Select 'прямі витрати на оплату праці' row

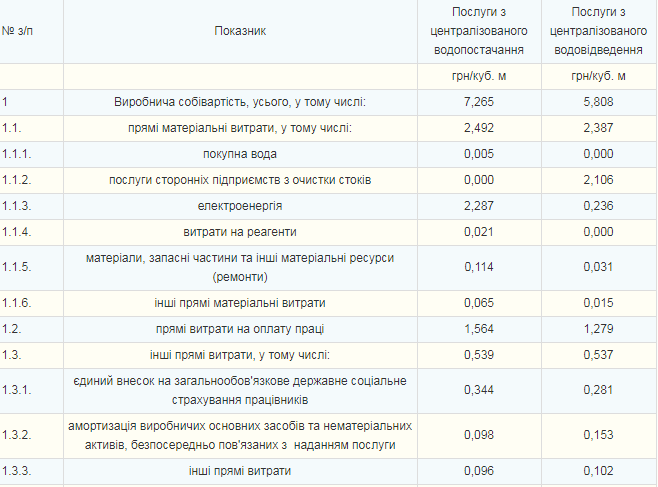click(240, 329)
